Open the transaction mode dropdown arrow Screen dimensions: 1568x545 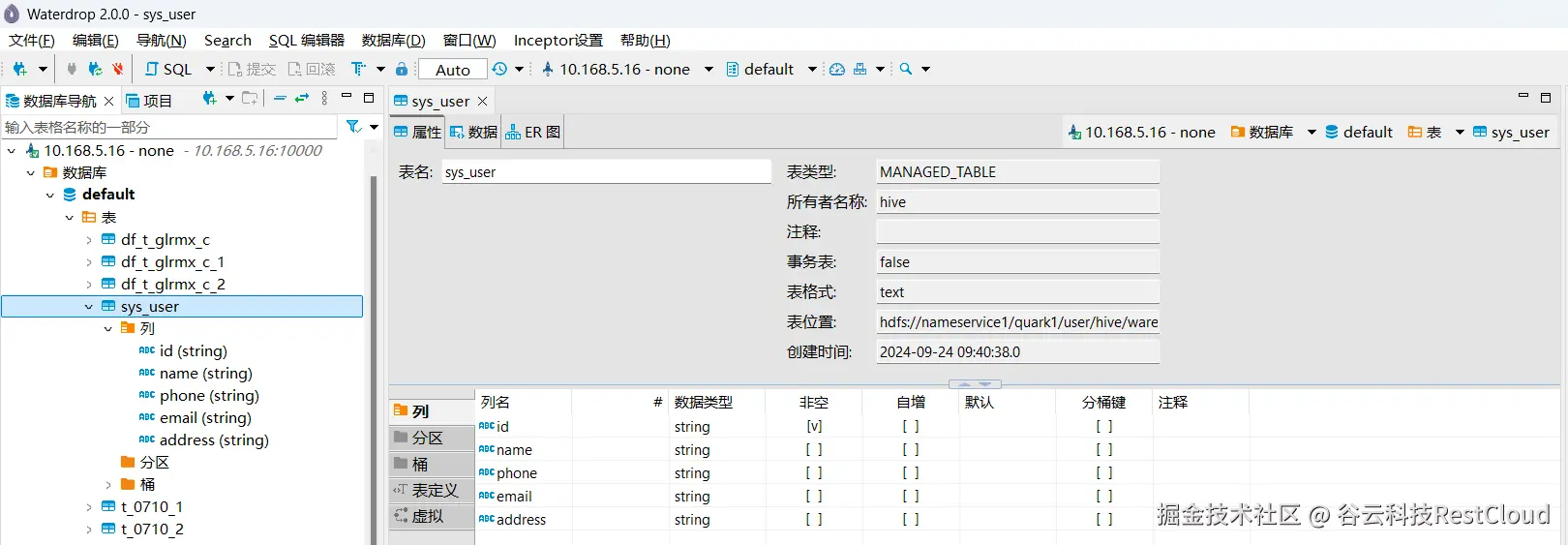tap(380, 69)
